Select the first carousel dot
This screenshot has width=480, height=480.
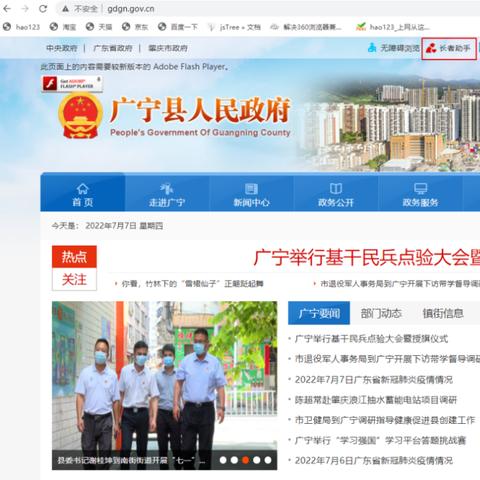223,460
